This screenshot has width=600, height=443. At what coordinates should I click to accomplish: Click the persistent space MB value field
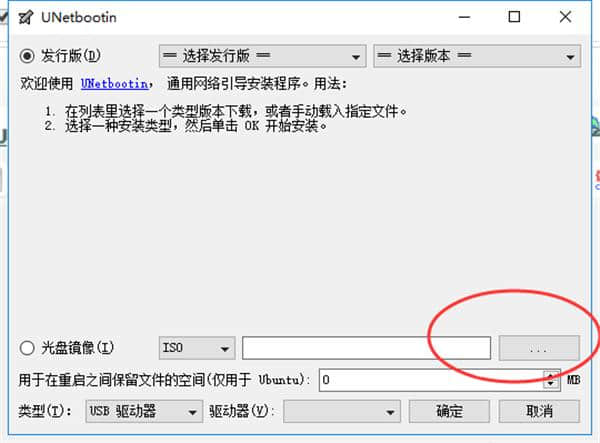point(431,380)
